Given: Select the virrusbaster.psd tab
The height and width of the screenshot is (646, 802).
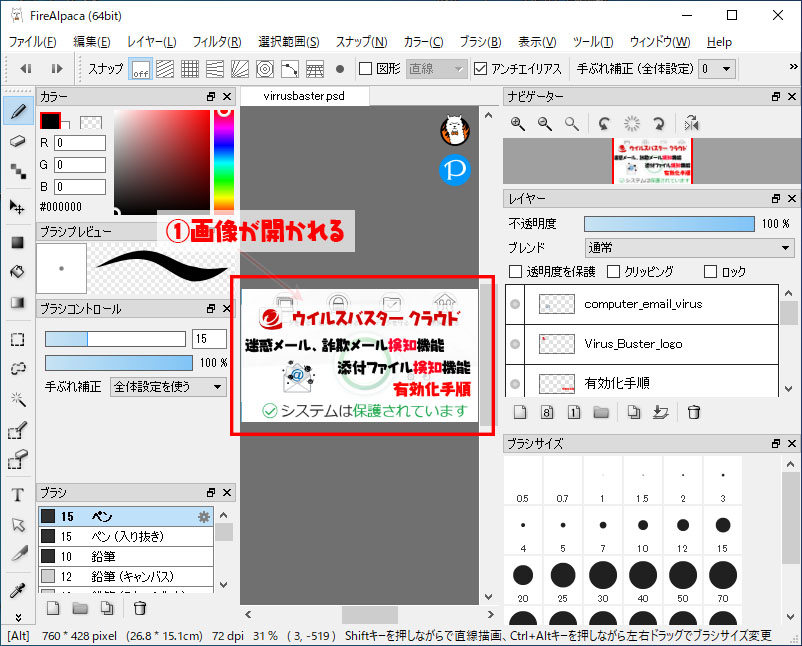Looking at the screenshot, I should click(x=304, y=96).
